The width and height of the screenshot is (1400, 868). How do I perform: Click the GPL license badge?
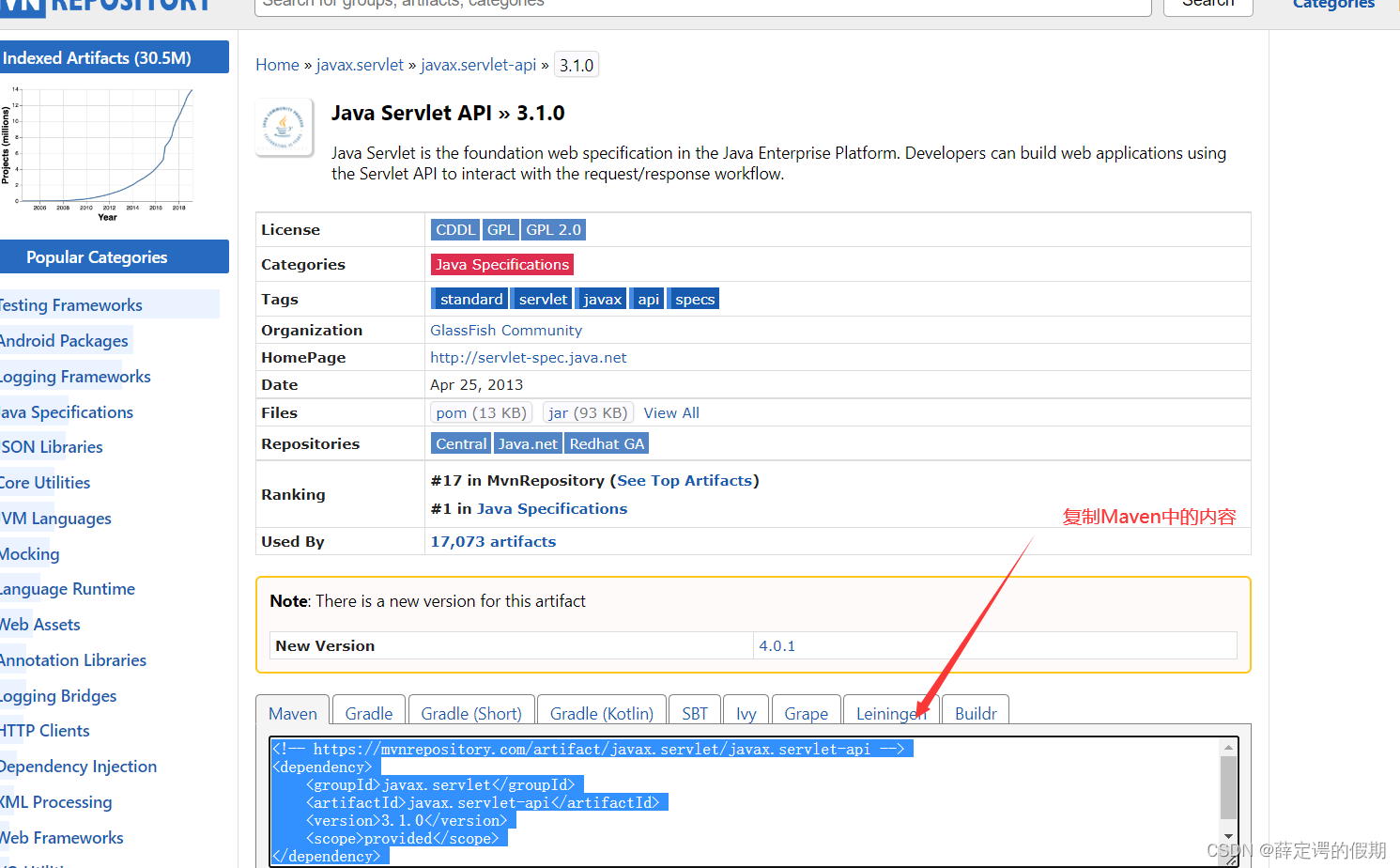500,230
